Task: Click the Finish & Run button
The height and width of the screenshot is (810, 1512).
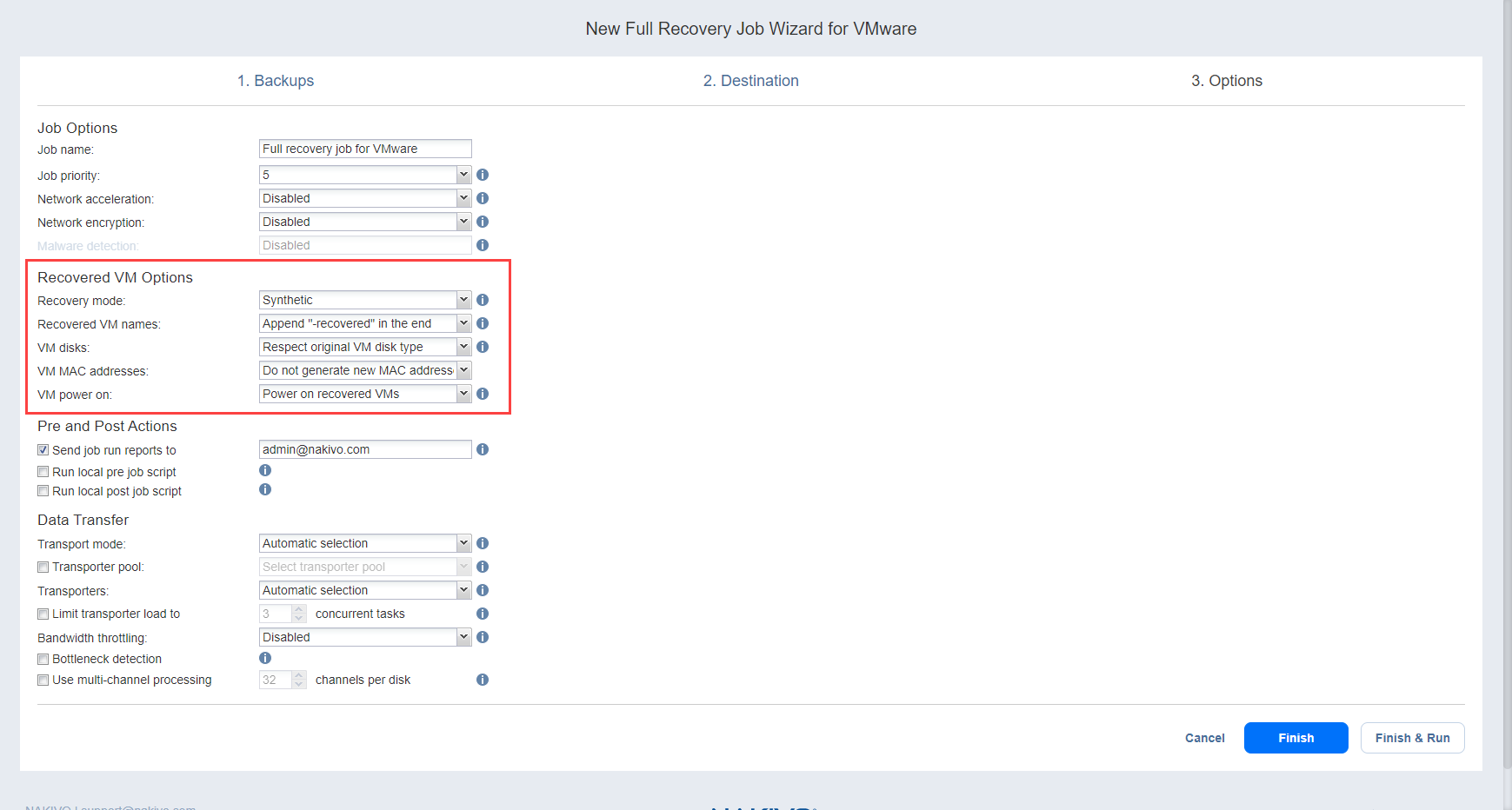Action: tap(1412, 738)
